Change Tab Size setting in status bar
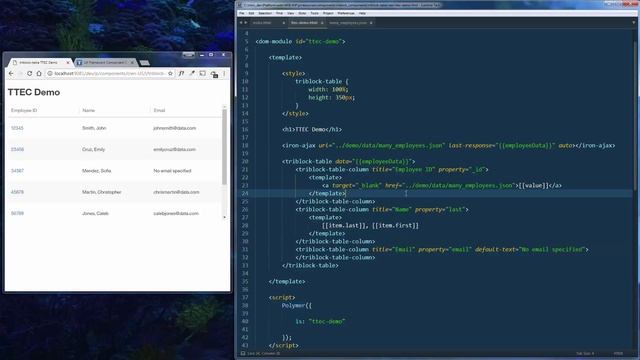The height and width of the screenshot is (360, 640). point(585,353)
